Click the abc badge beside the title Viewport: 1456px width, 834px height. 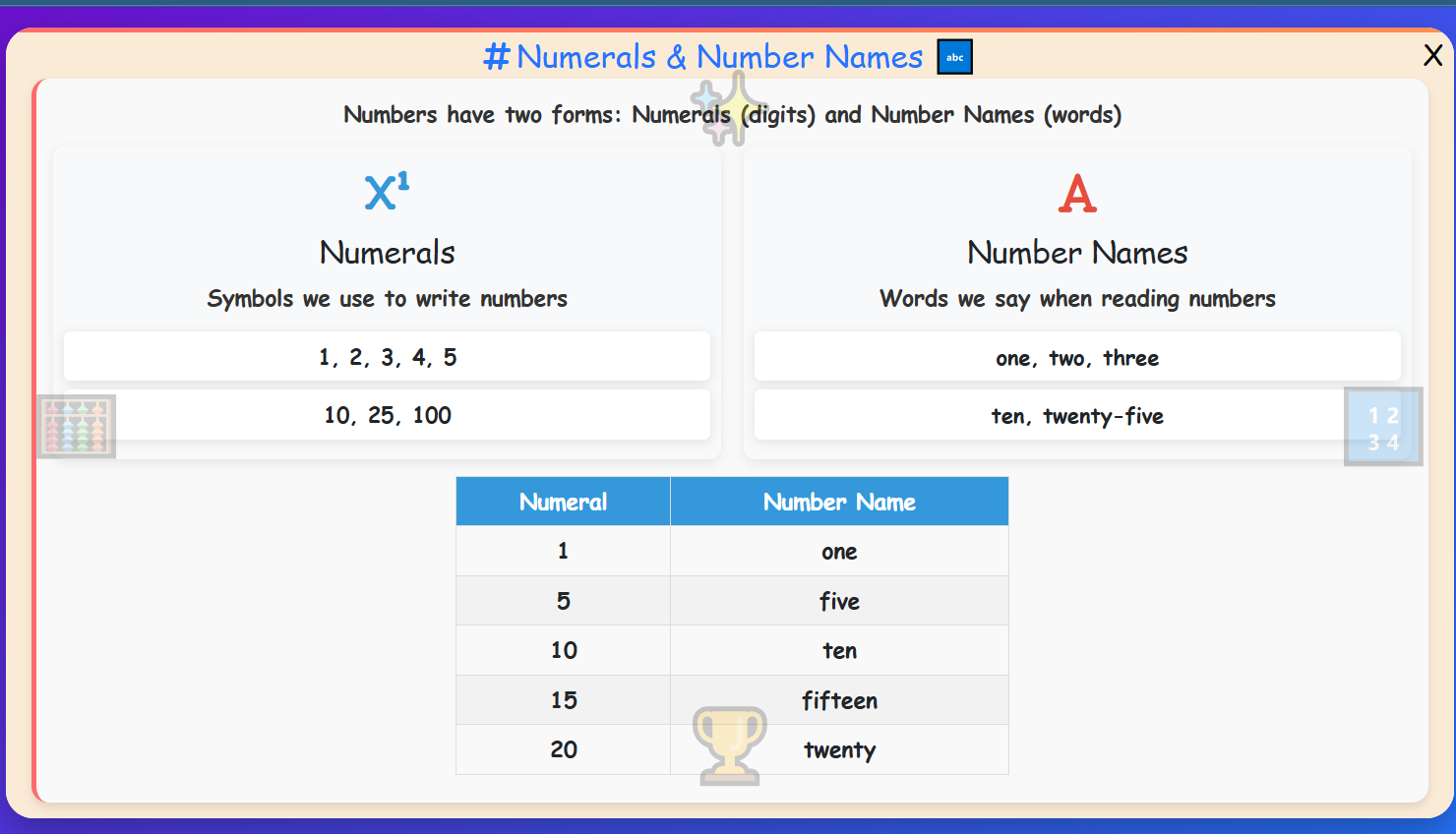[x=953, y=56]
